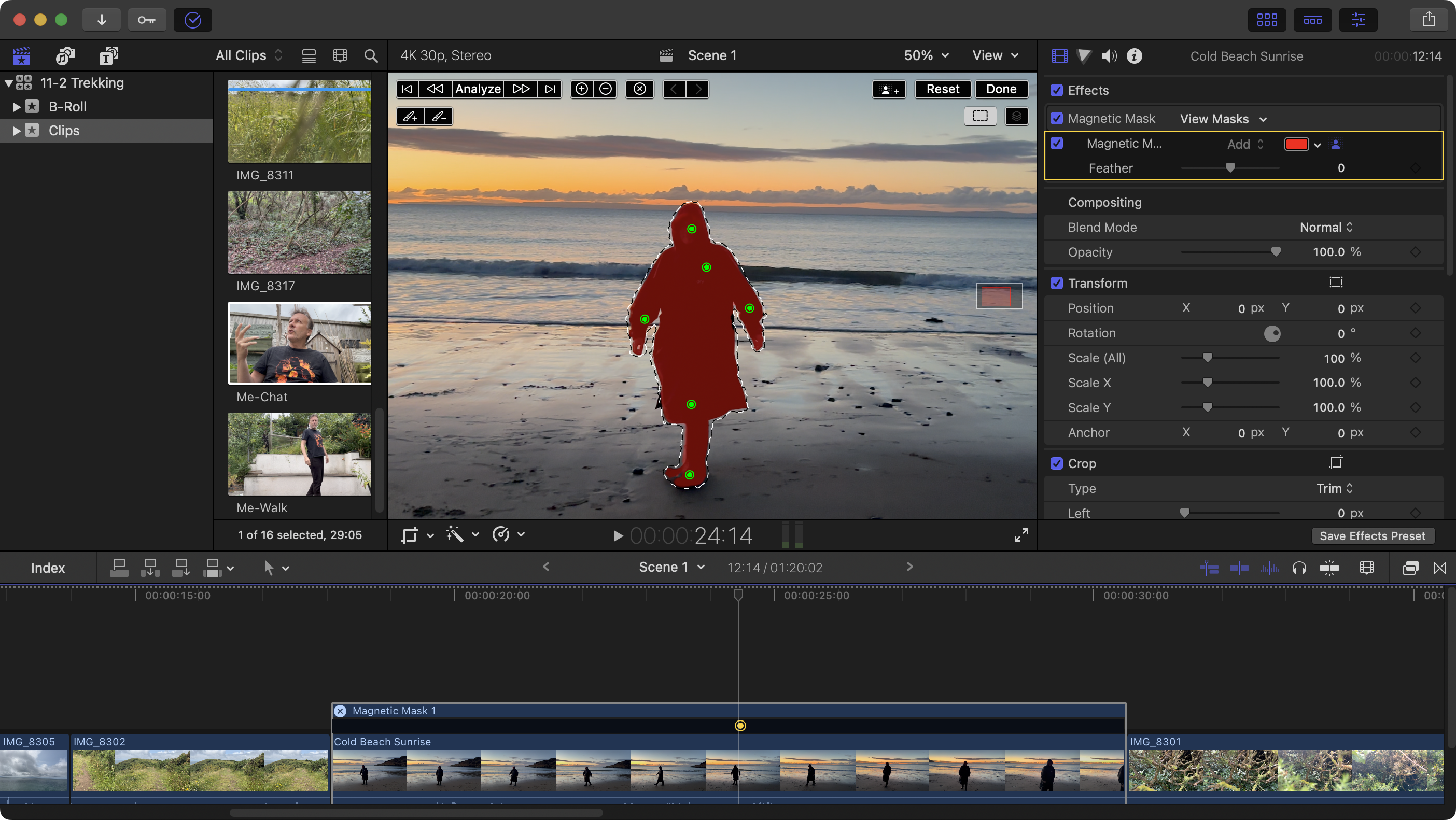Open the View menu above the viewer
Viewport: 1456px width, 820px height.
994,55
